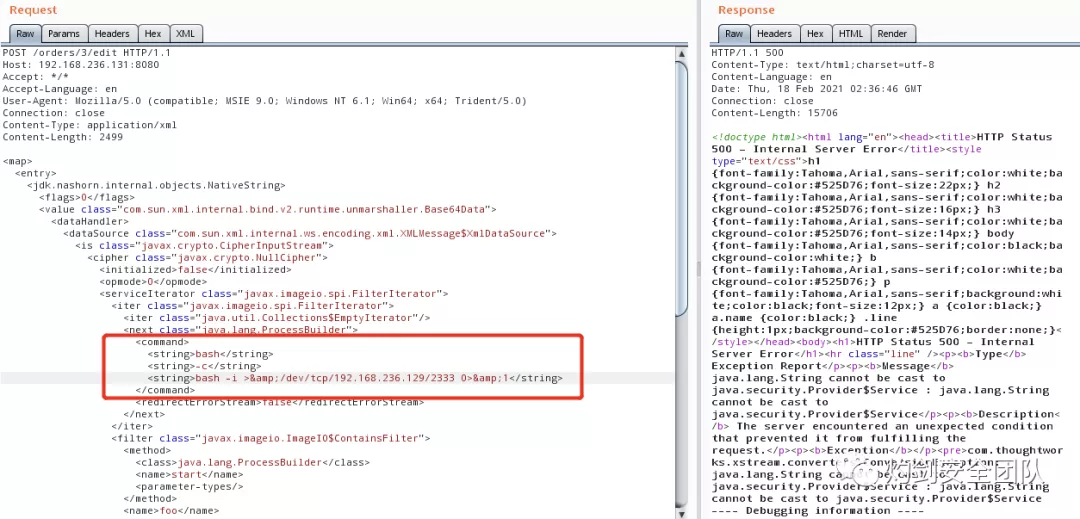The image size is (1080, 519).
Task: Switch to the Response Hex tab
Action: click(816, 34)
